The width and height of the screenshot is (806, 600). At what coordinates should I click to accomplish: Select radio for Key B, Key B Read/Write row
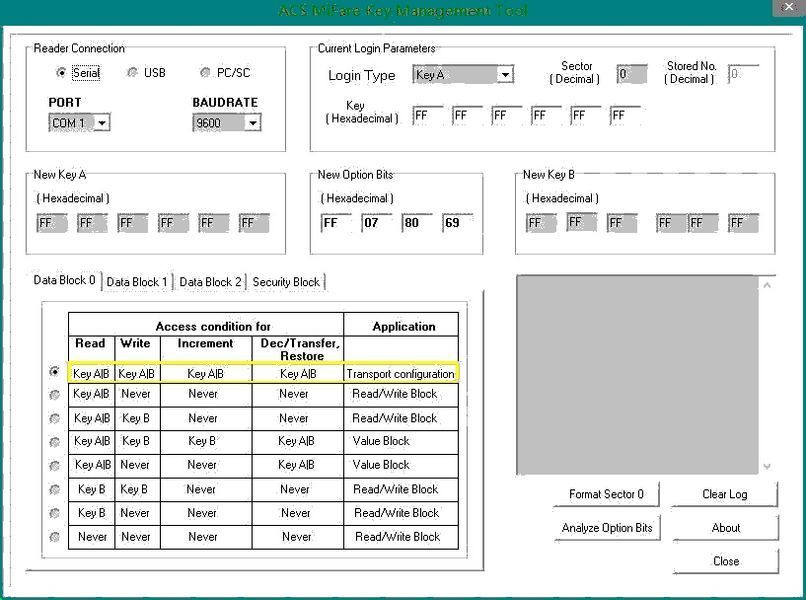(x=54, y=489)
